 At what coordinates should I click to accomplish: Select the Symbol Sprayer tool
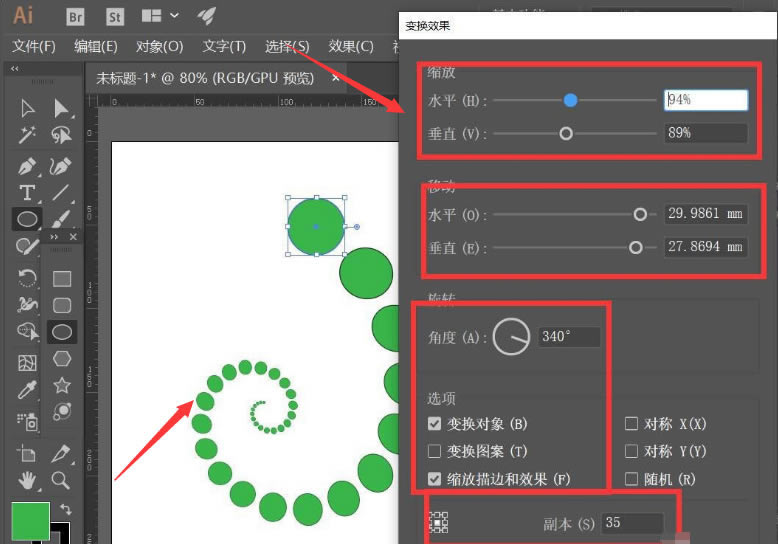pos(28,421)
